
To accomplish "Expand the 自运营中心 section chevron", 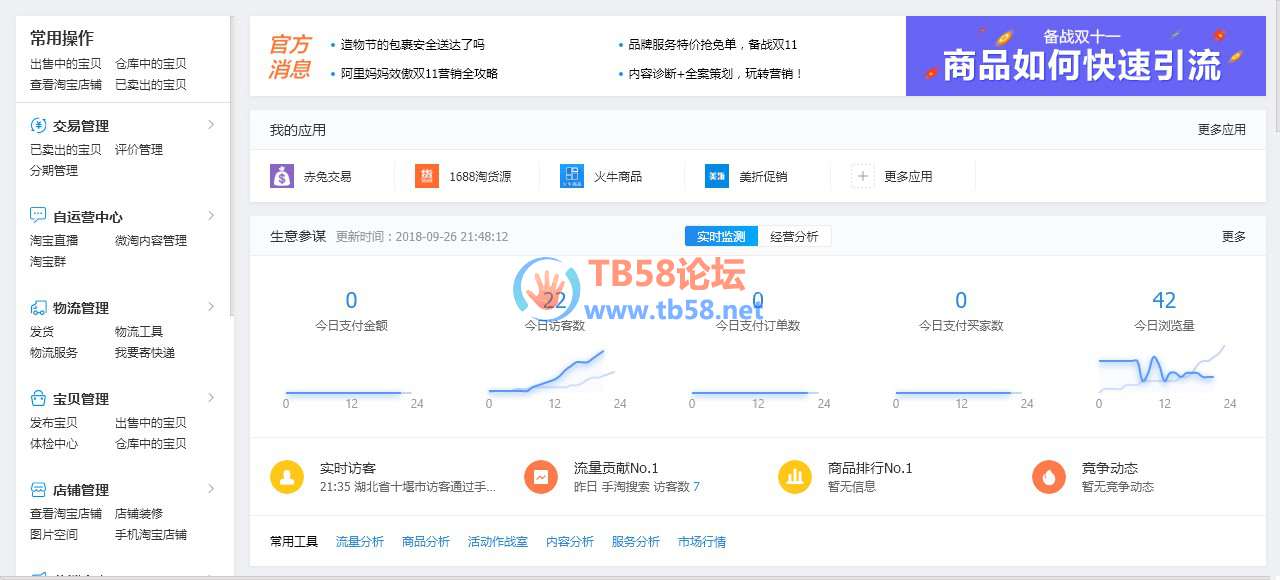I will point(211,215).
